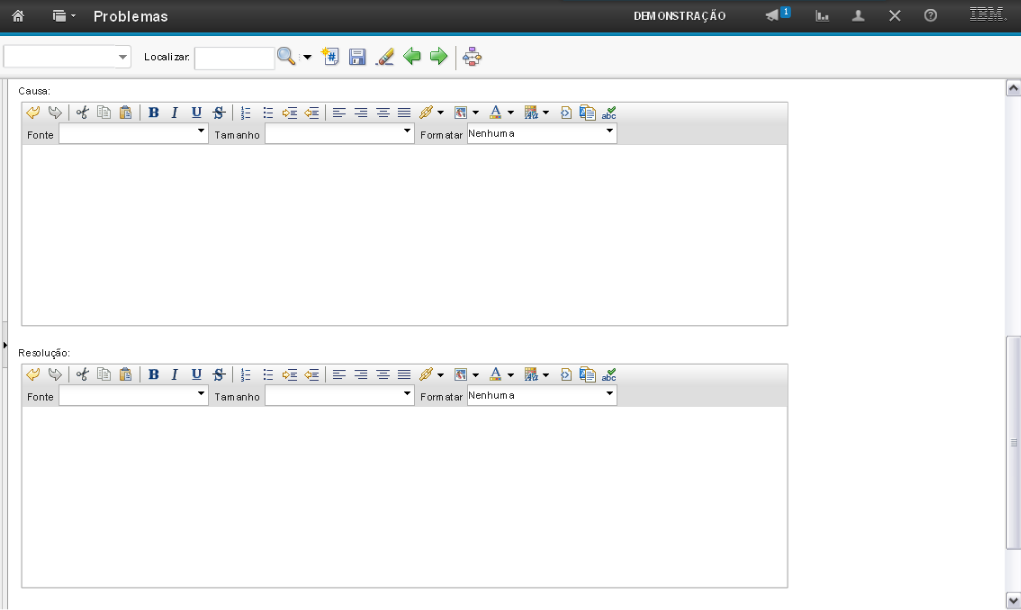
Task: Click the new record icon in main toolbar
Action: point(331,57)
